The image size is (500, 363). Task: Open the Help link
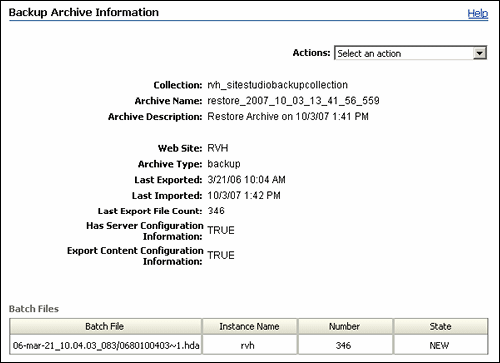[478, 14]
